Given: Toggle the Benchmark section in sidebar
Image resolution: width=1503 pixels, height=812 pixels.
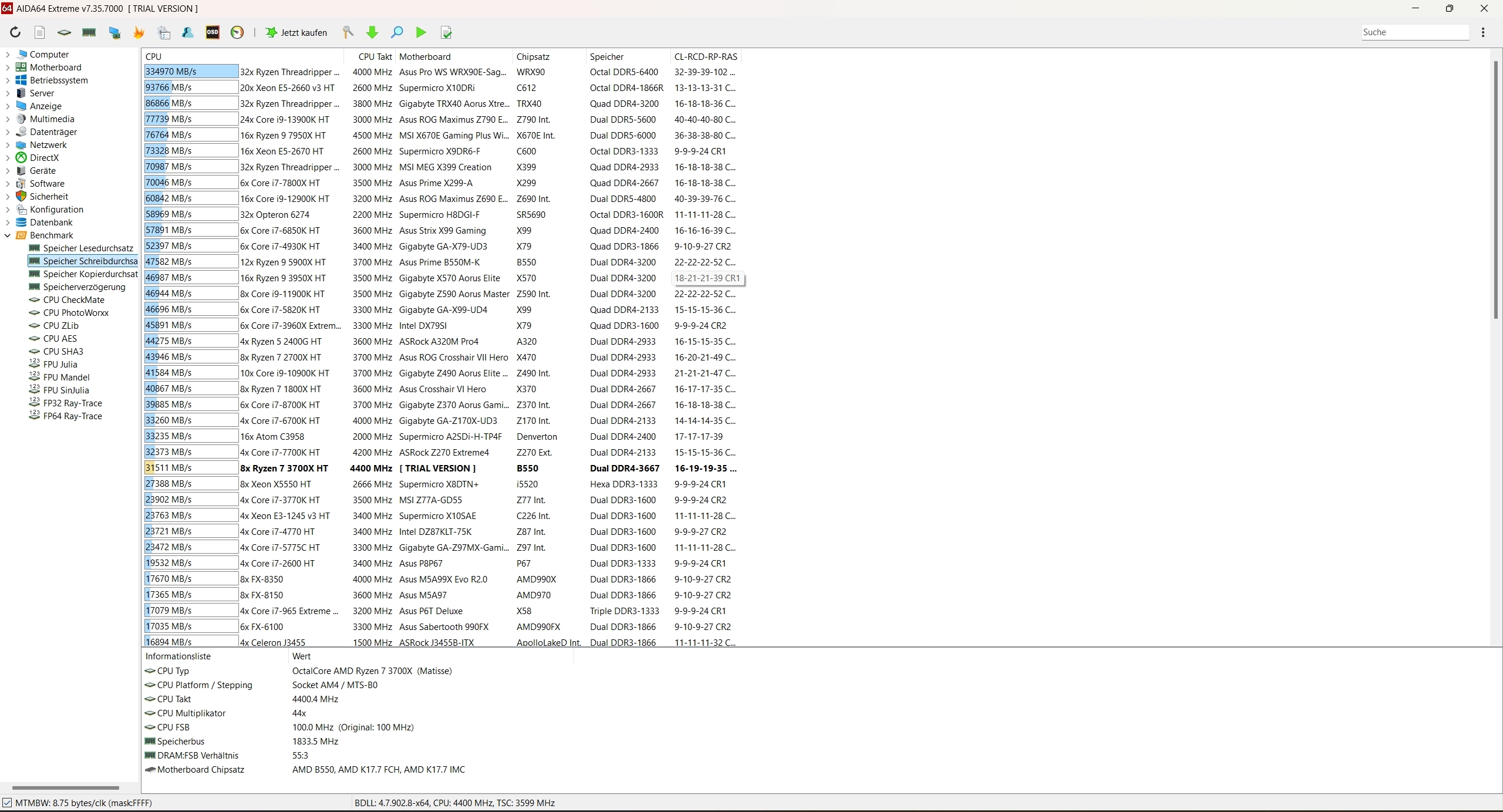Looking at the screenshot, I should (x=8, y=235).
